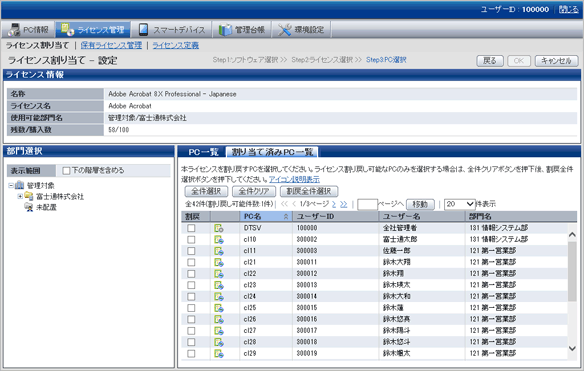Click the 割戻全件選択 button

309,191
